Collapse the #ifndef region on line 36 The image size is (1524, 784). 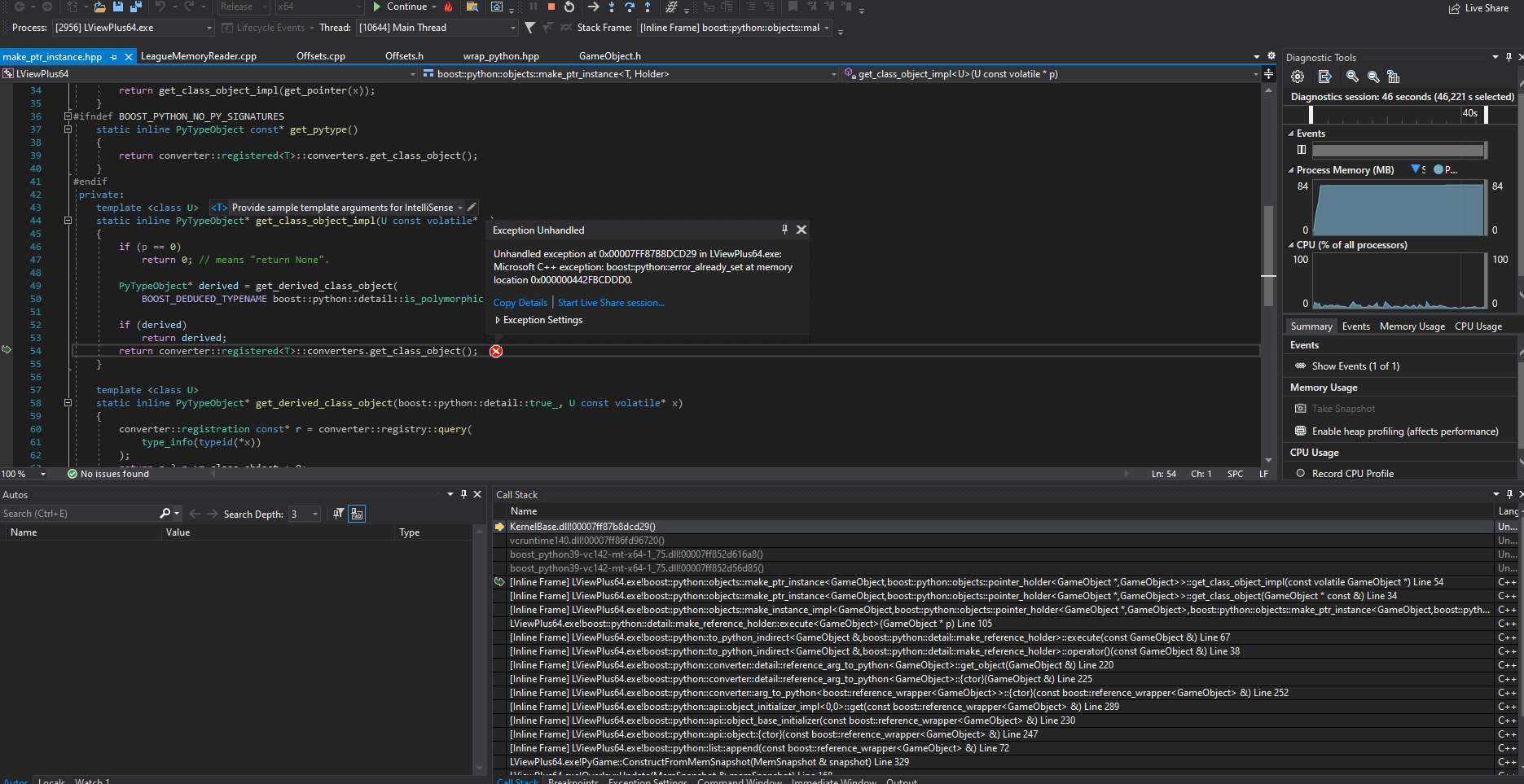pyautogui.click(x=68, y=116)
